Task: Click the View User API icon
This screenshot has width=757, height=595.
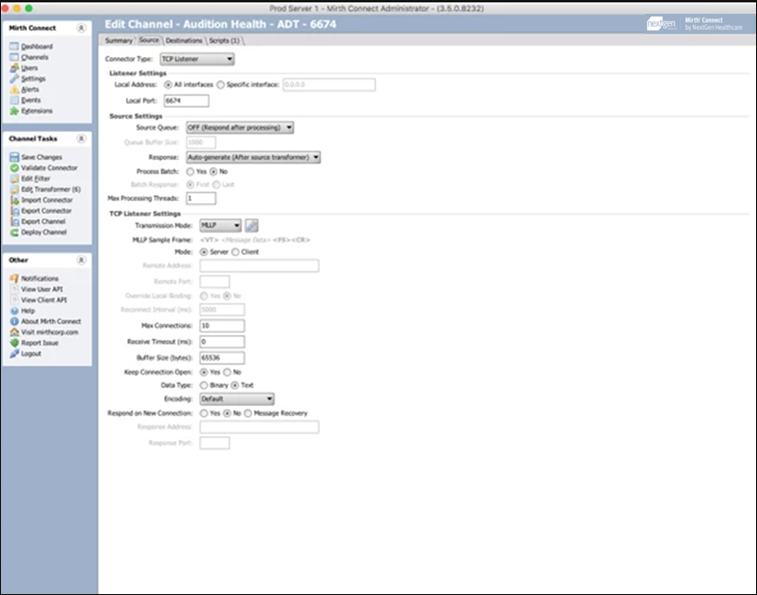Action: coord(14,289)
